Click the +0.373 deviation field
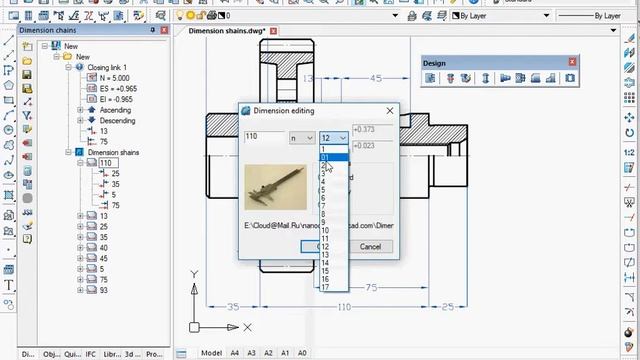The image size is (640, 360). [372, 130]
